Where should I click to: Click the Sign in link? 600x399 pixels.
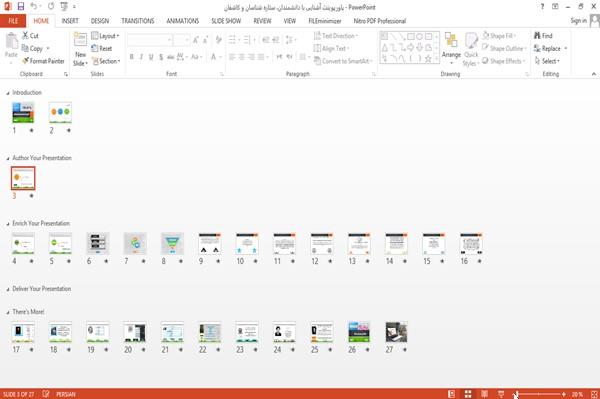(578, 21)
